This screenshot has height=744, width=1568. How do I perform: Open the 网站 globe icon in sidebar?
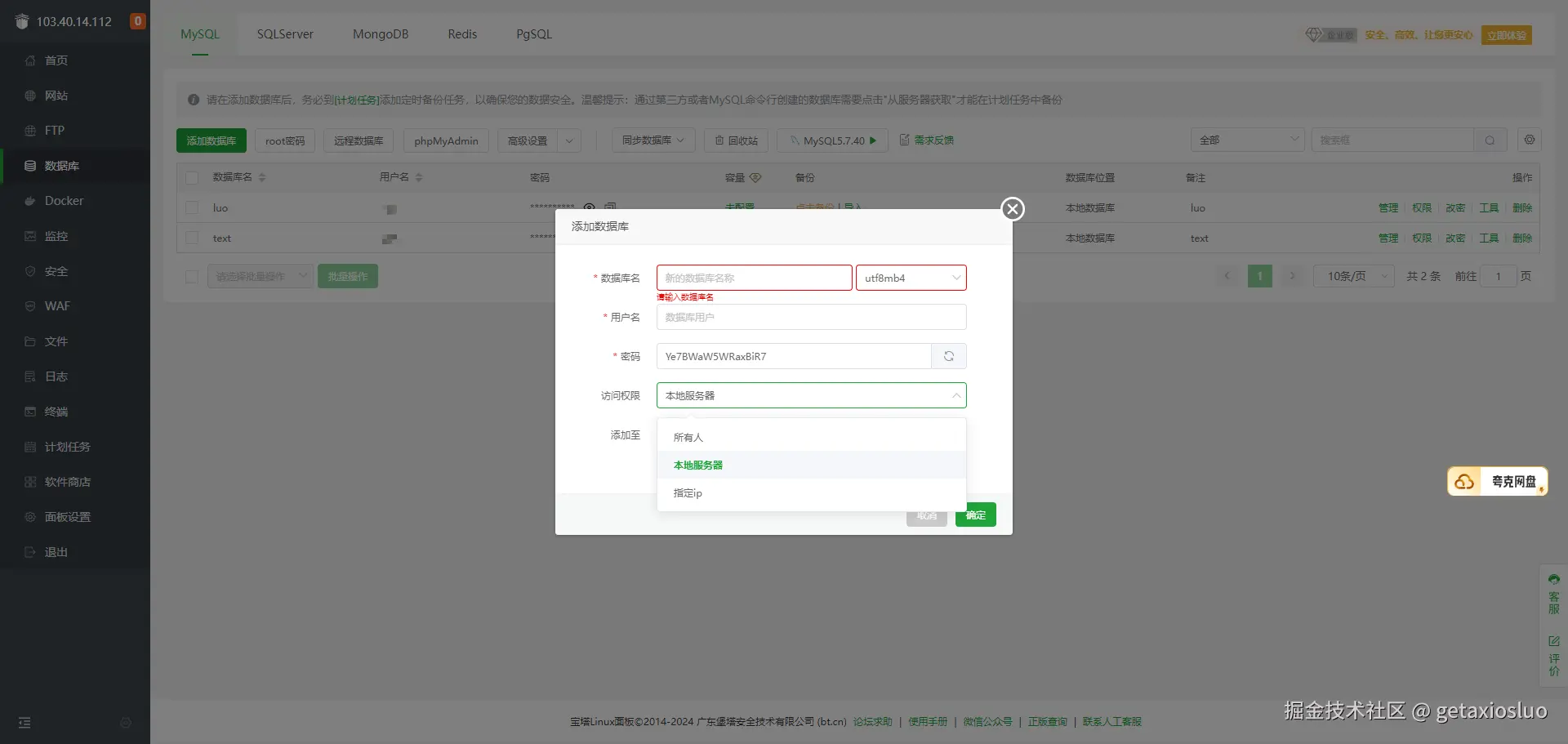click(30, 96)
